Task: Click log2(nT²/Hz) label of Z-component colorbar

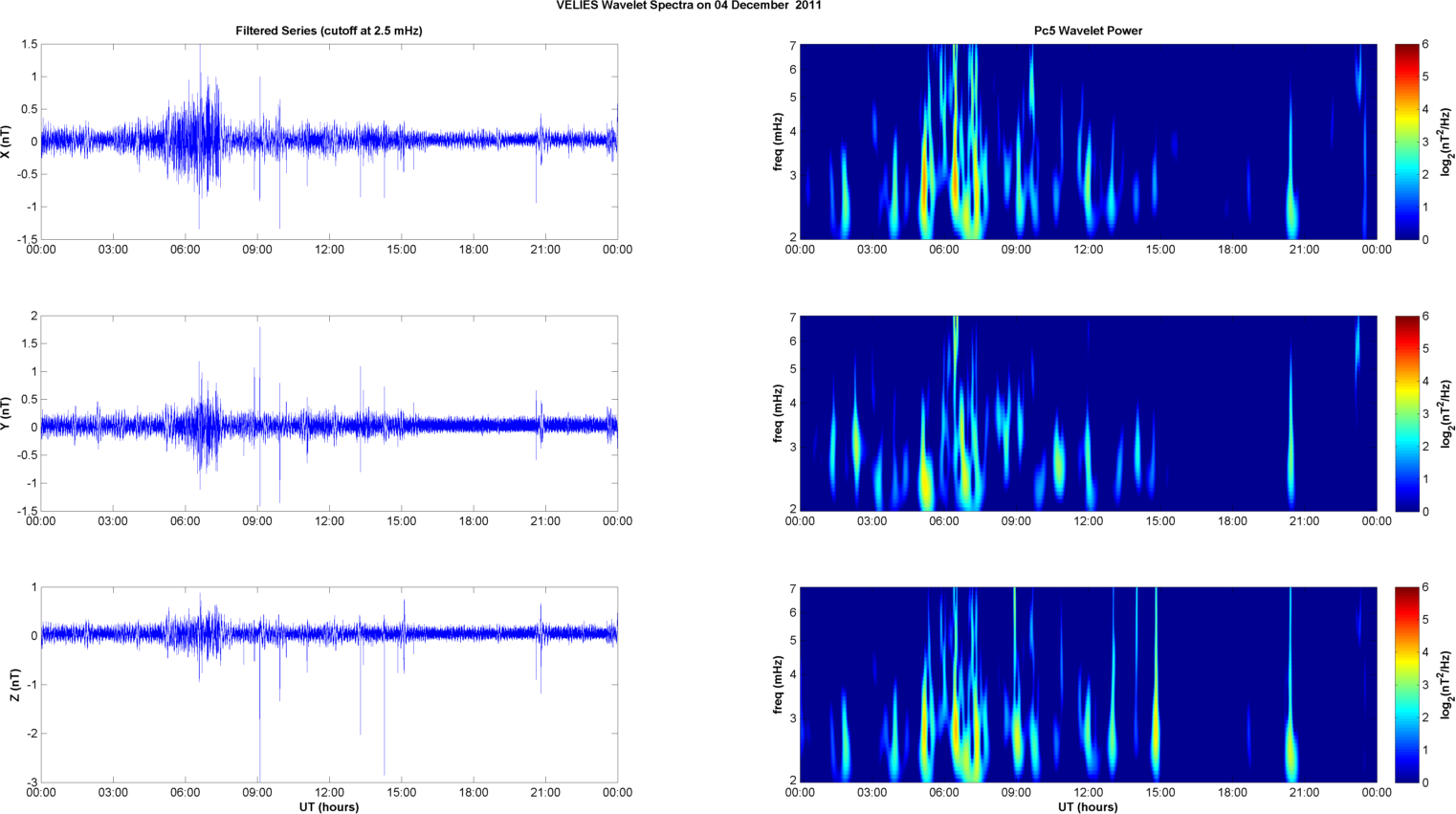Action: pyautogui.click(x=1446, y=685)
